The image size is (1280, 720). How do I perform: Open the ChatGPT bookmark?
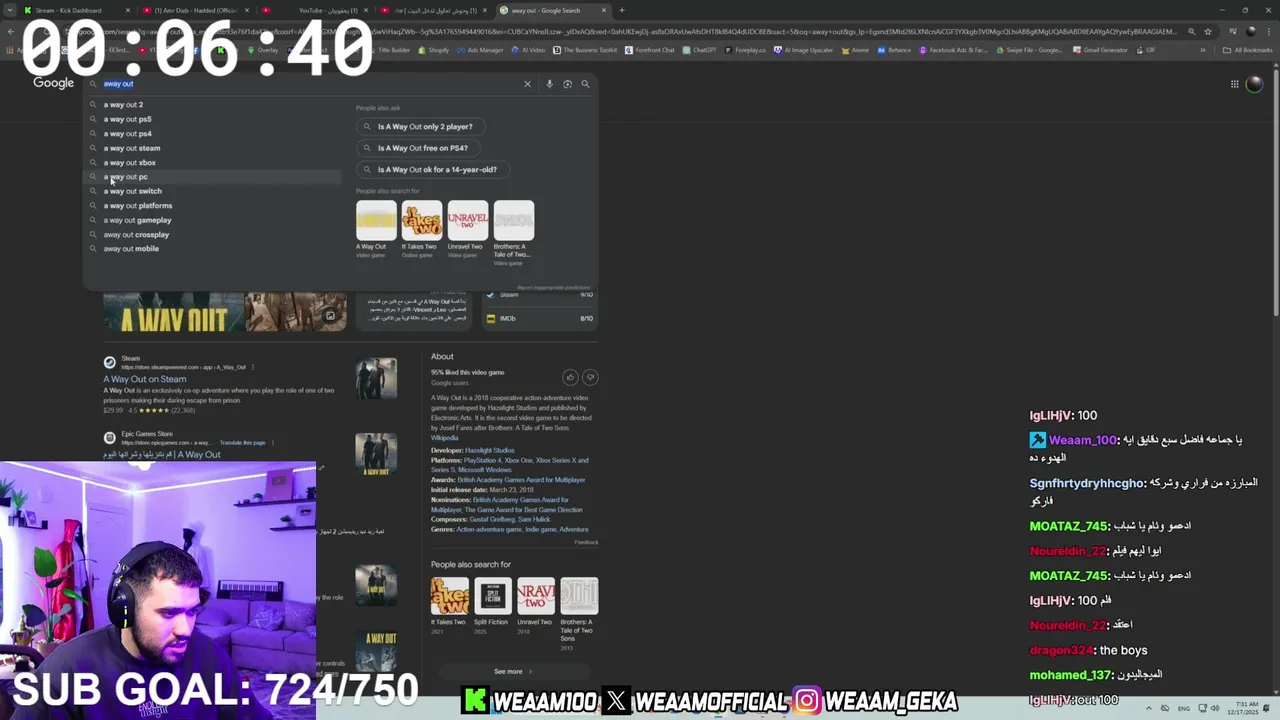click(699, 50)
